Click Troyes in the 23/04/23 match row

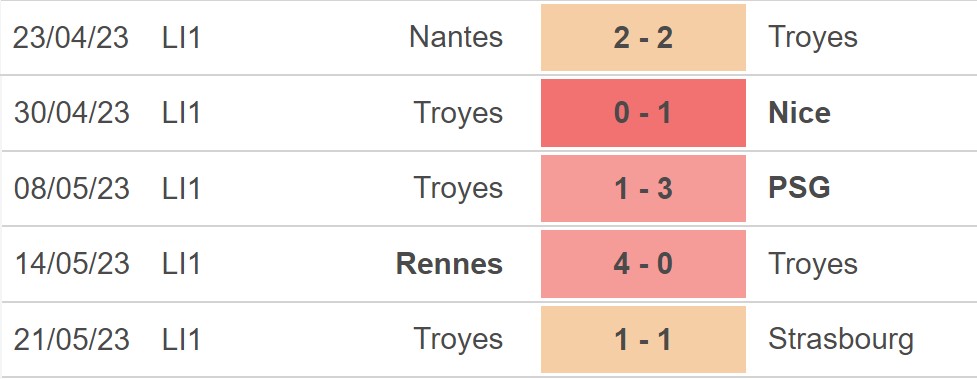tap(813, 39)
